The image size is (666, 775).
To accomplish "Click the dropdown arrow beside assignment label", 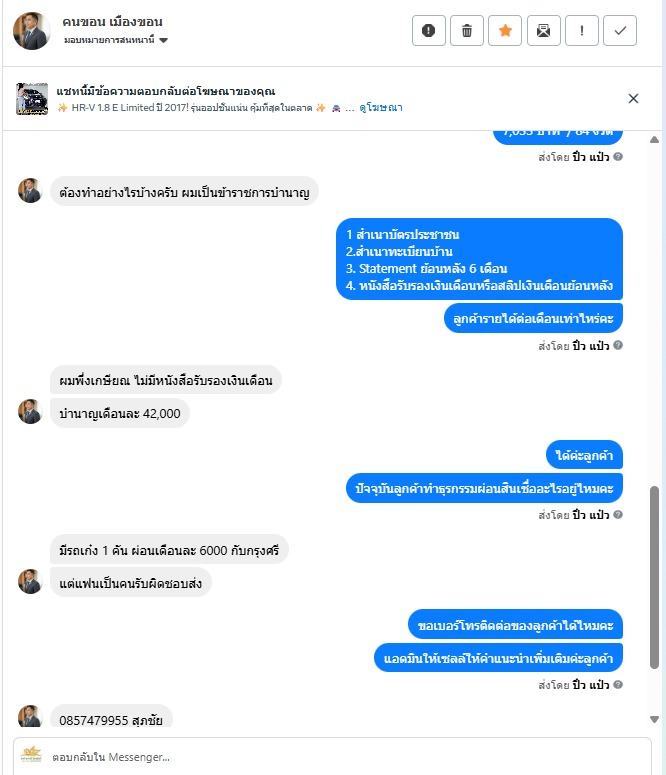I will coord(164,41).
